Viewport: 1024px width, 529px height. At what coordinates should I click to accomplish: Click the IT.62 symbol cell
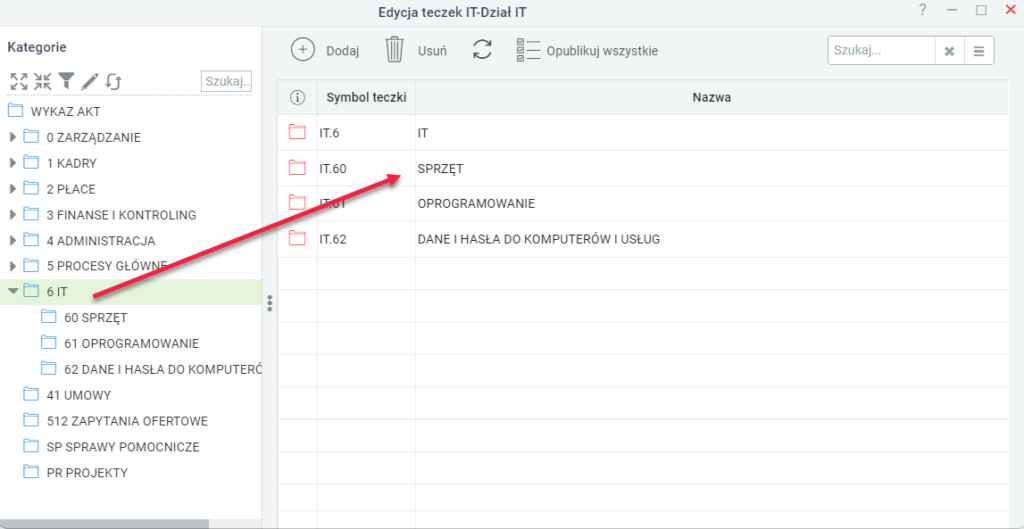pyautogui.click(x=366, y=239)
